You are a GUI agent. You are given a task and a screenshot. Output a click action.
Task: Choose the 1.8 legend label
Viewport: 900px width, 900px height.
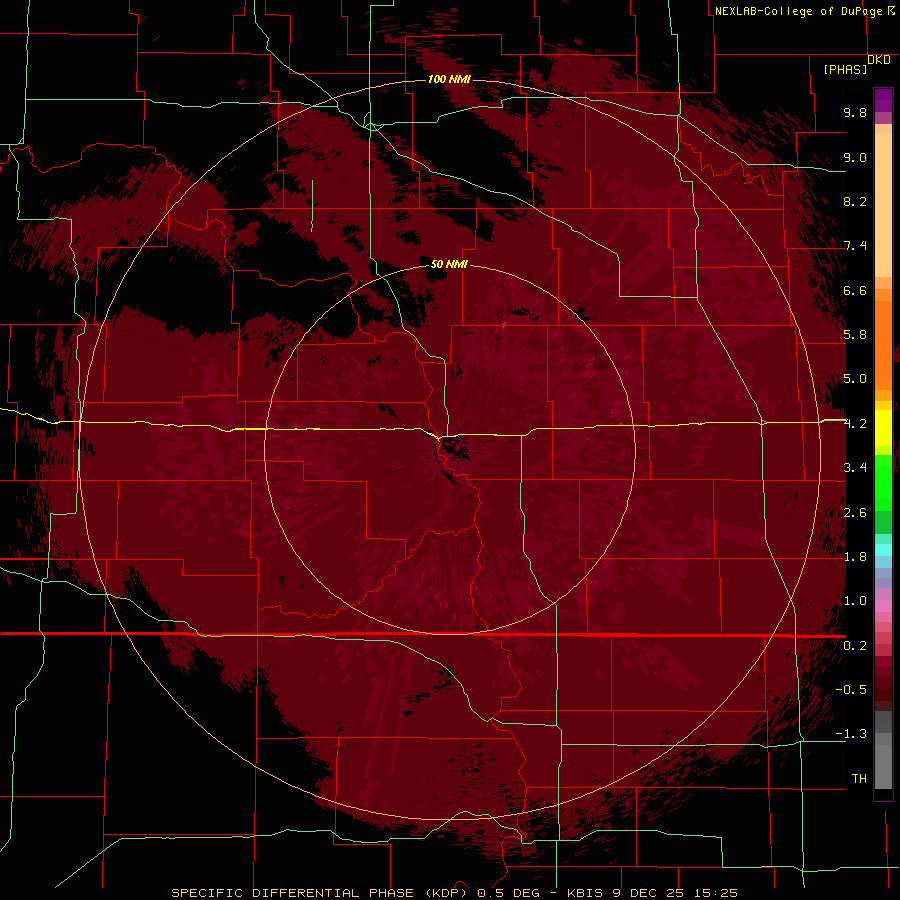pyautogui.click(x=855, y=557)
